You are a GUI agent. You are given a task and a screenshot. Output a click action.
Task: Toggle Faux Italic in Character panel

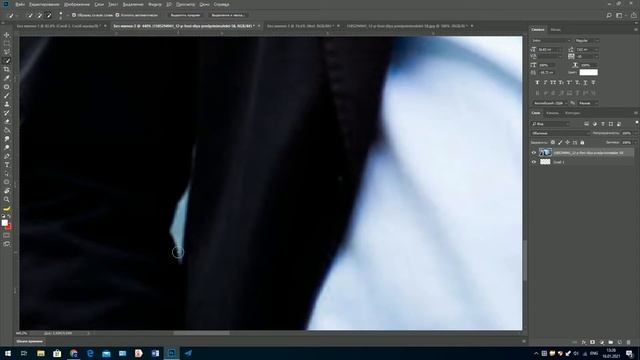pos(545,82)
